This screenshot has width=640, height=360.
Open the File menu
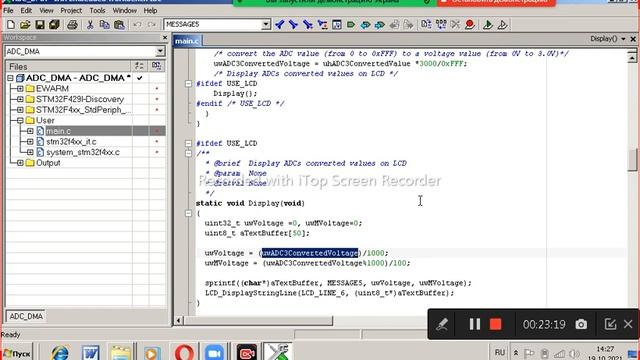tap(8, 10)
